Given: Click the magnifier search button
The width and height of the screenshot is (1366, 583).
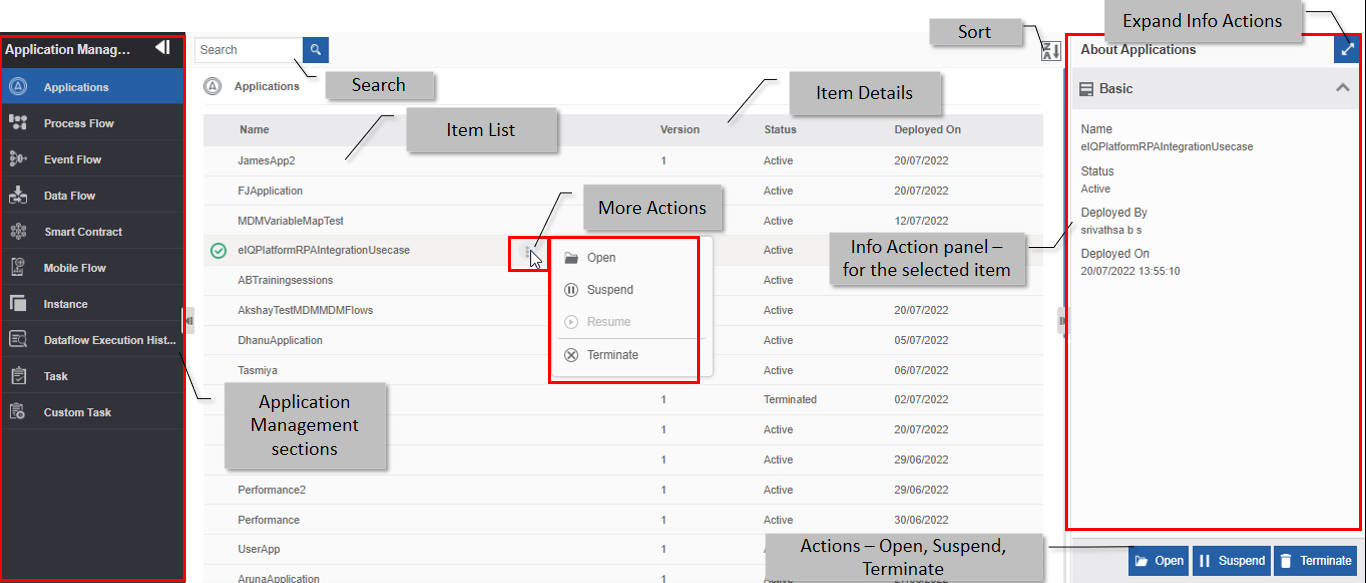Looking at the screenshot, I should [x=316, y=49].
